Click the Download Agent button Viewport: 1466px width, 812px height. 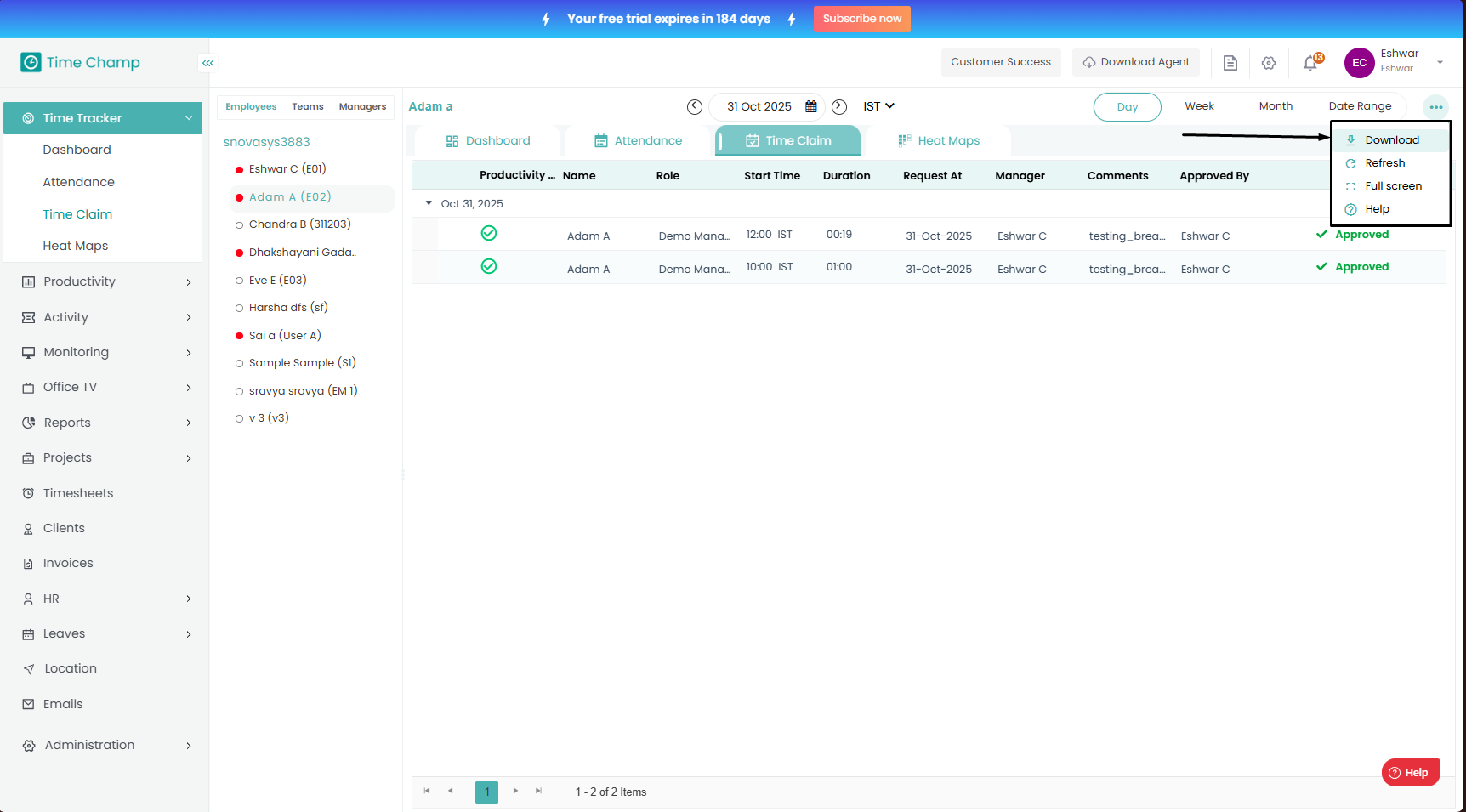tap(1136, 62)
